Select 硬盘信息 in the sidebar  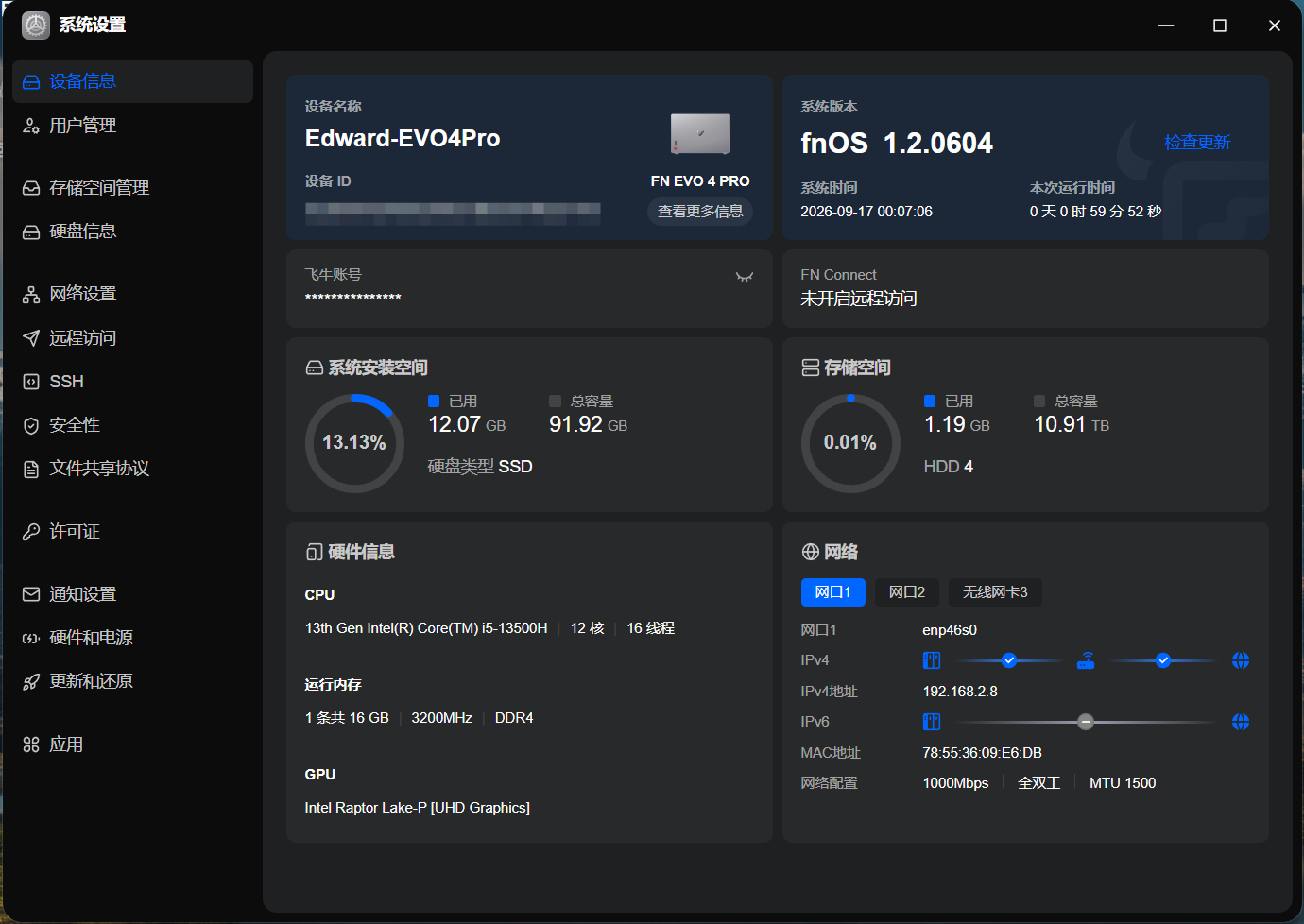[x=132, y=231]
